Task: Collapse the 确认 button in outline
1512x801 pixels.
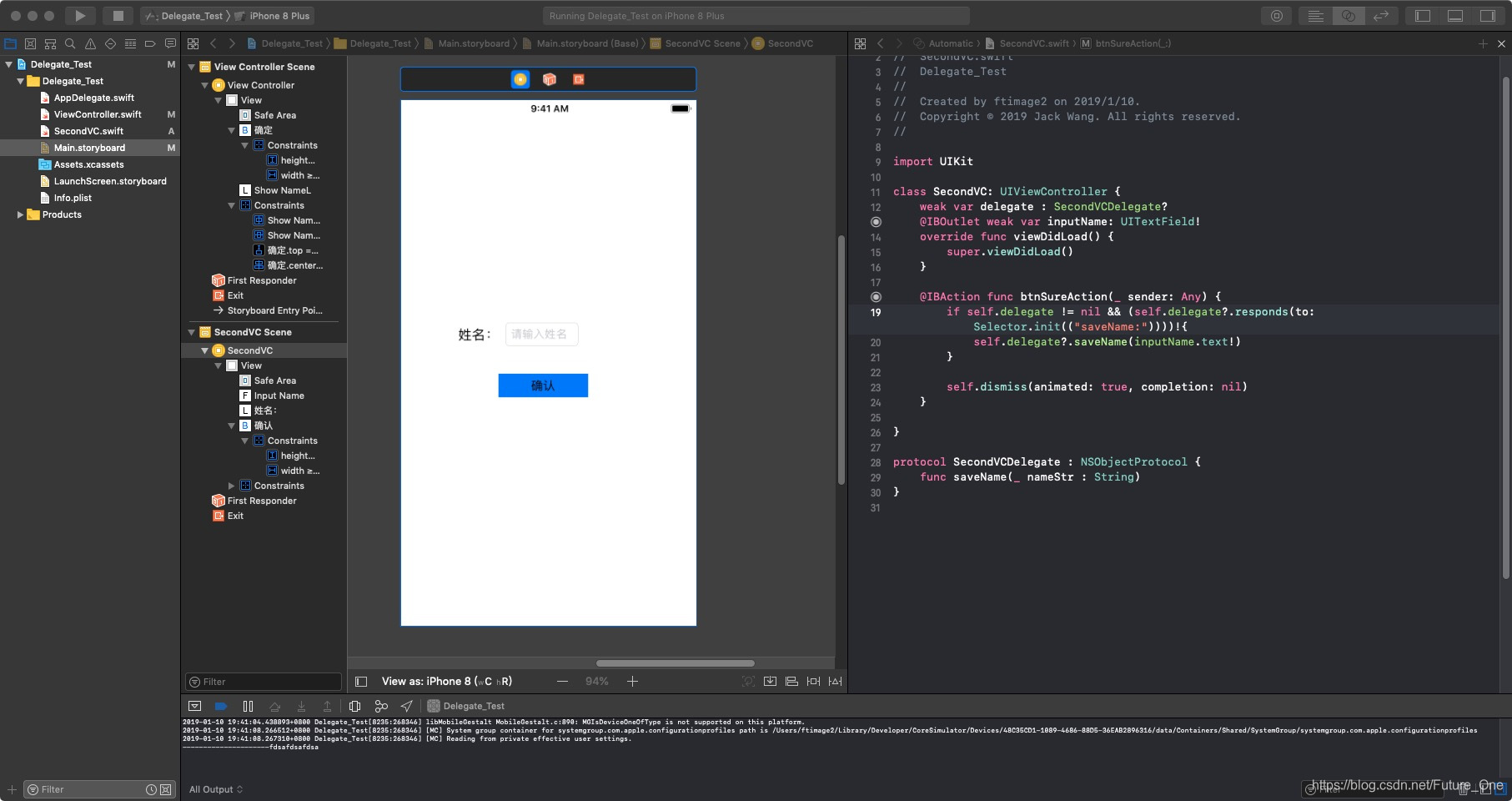Action: click(232, 426)
